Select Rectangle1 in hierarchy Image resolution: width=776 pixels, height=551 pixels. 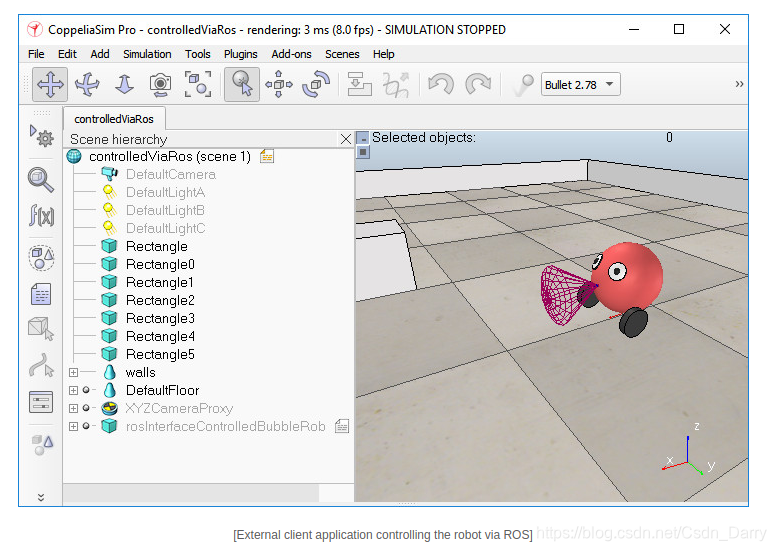coord(159,282)
